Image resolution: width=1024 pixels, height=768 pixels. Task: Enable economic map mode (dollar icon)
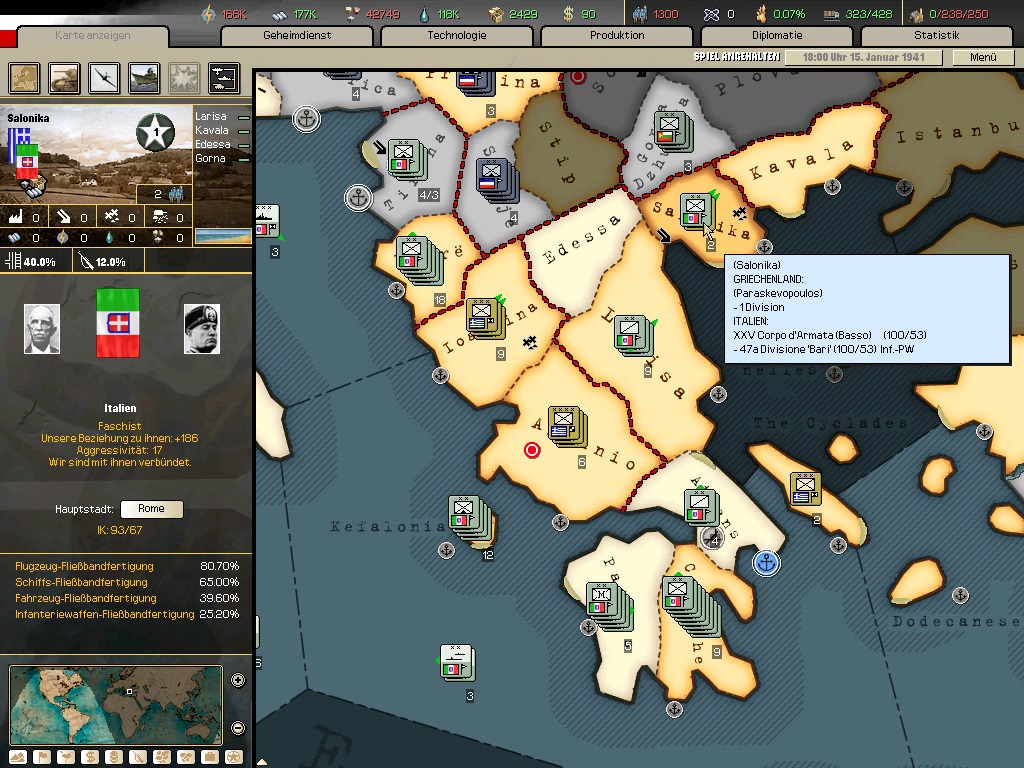coord(90,757)
